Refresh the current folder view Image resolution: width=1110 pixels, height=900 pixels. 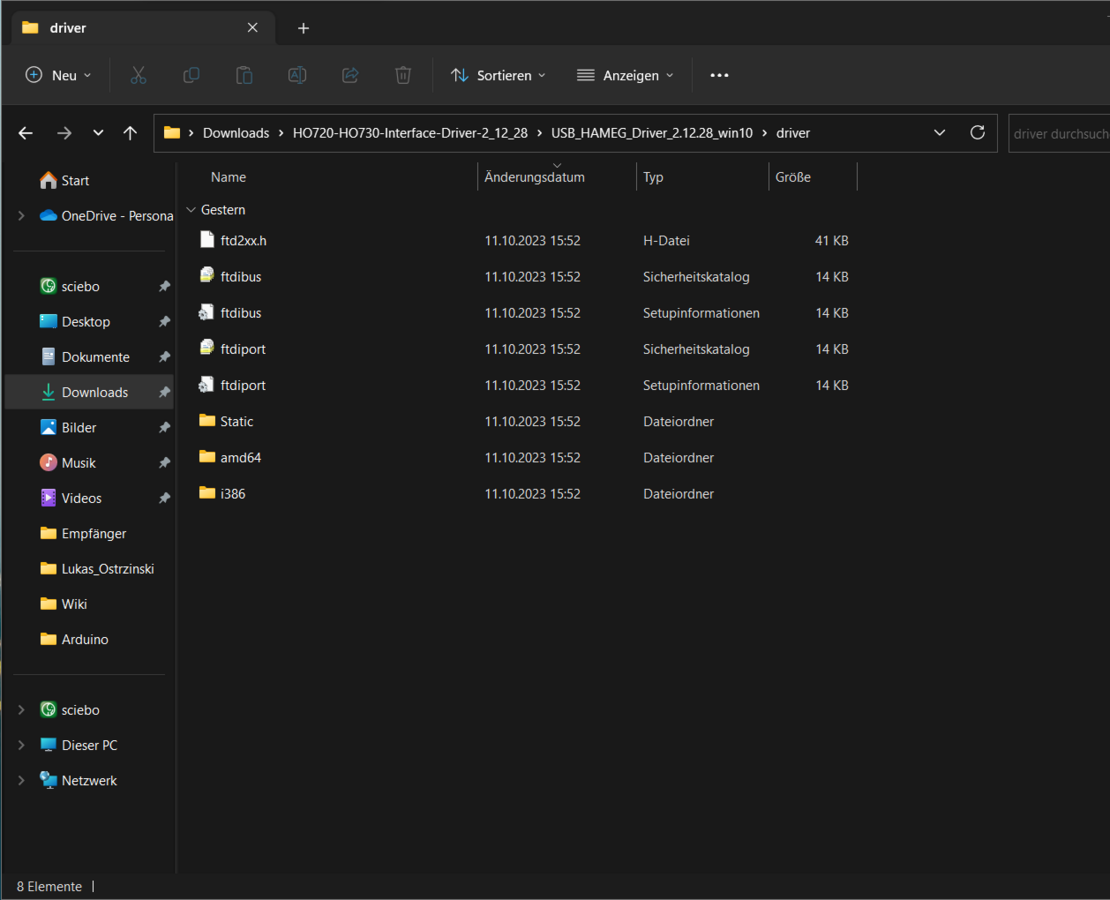click(x=977, y=133)
